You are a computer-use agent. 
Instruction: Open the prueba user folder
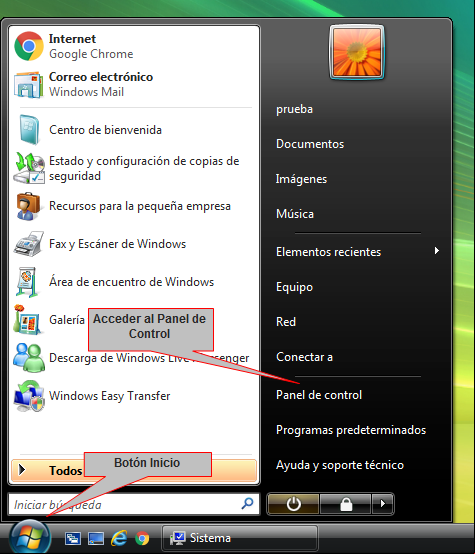point(294,109)
